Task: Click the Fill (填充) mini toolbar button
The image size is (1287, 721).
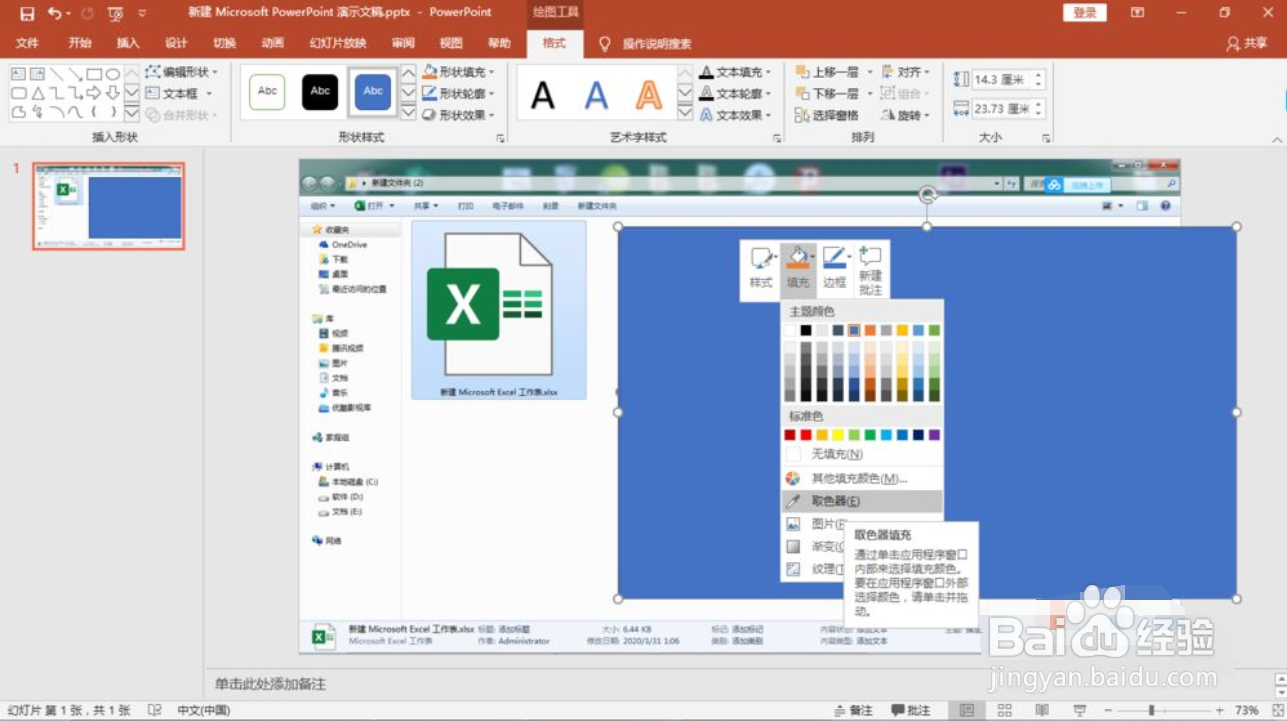Action: 798,269
